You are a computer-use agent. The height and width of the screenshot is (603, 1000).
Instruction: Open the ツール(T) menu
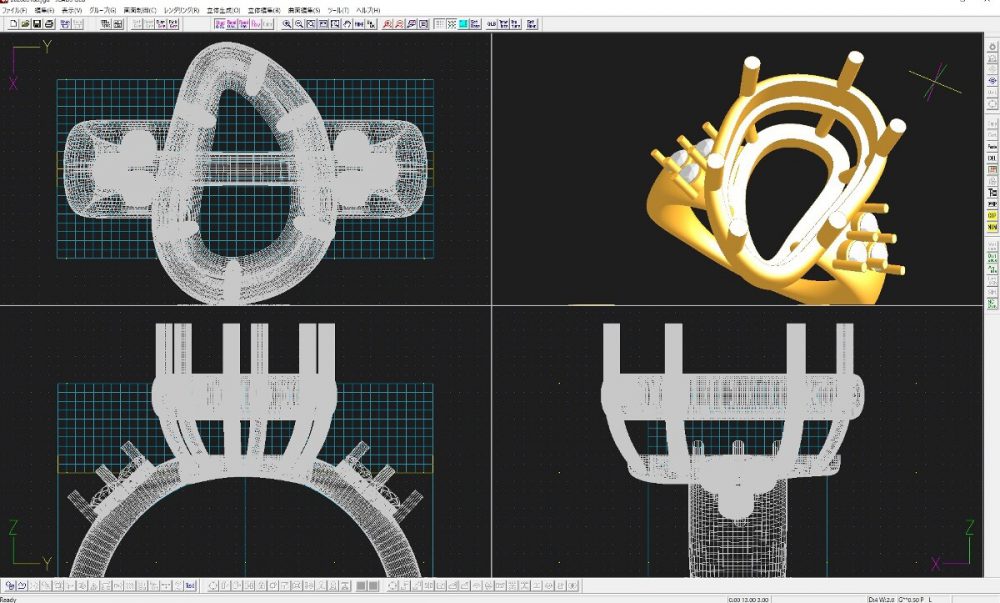point(338,10)
